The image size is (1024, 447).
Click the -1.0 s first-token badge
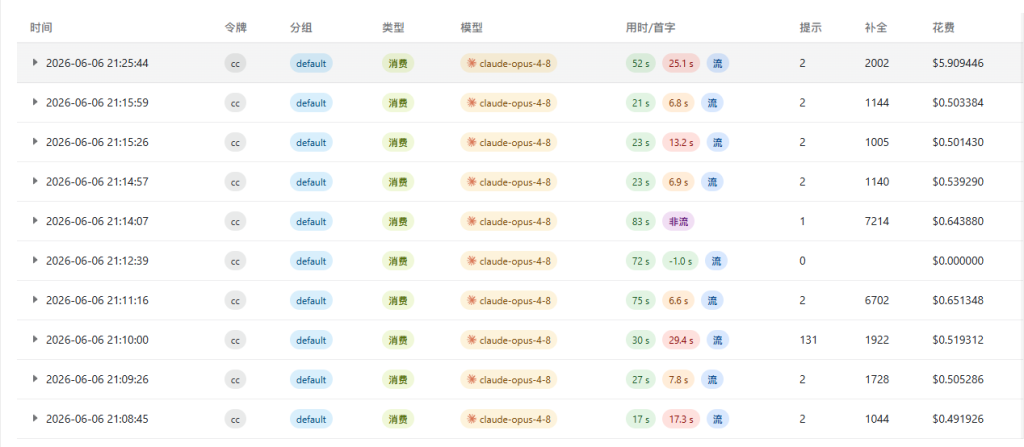click(x=680, y=261)
